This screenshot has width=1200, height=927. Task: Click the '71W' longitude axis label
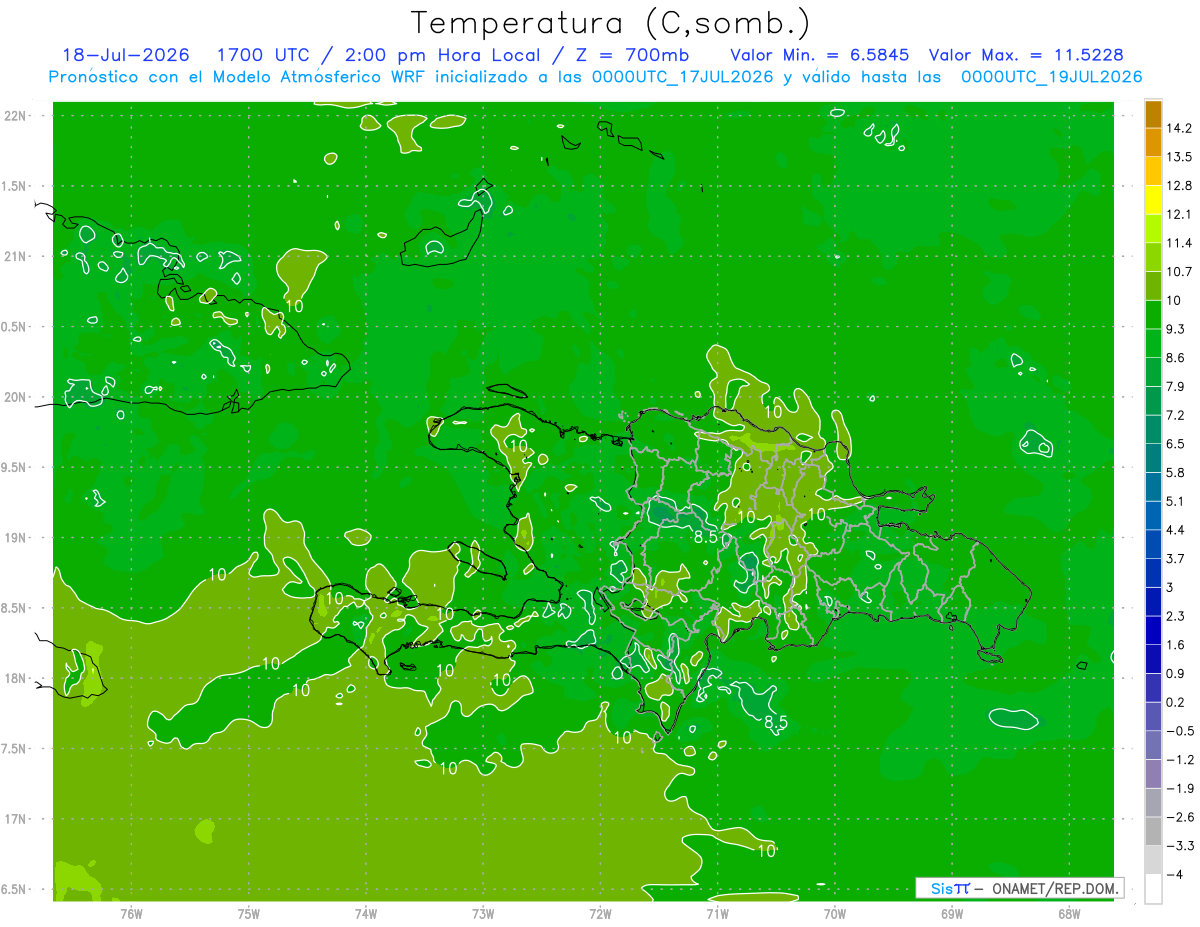(x=717, y=914)
